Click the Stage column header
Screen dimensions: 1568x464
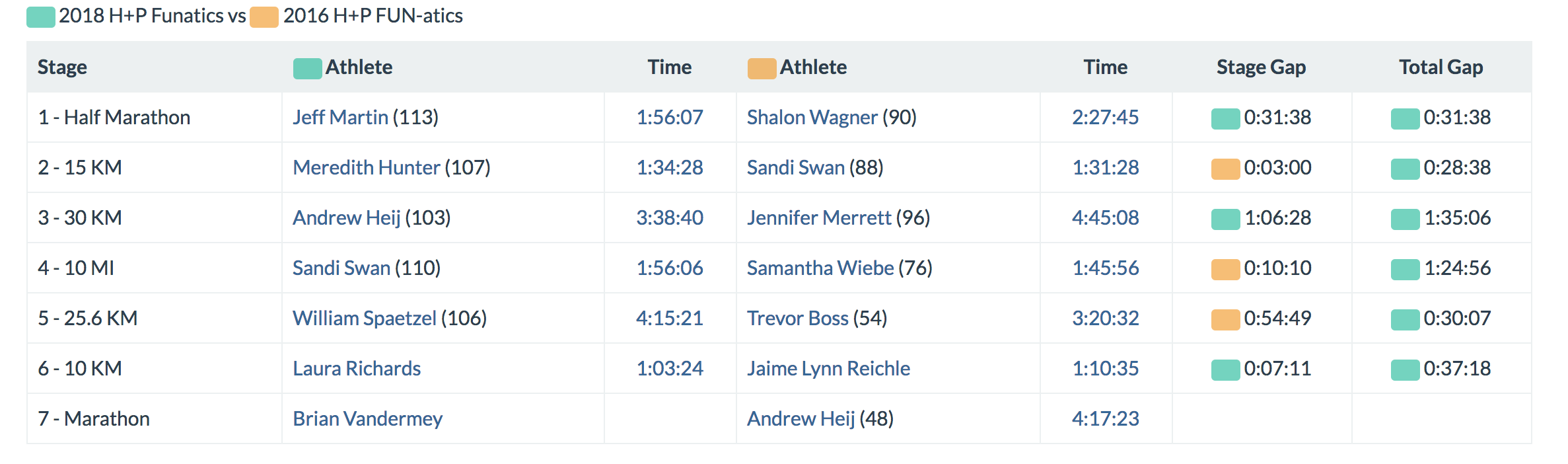click(x=62, y=67)
